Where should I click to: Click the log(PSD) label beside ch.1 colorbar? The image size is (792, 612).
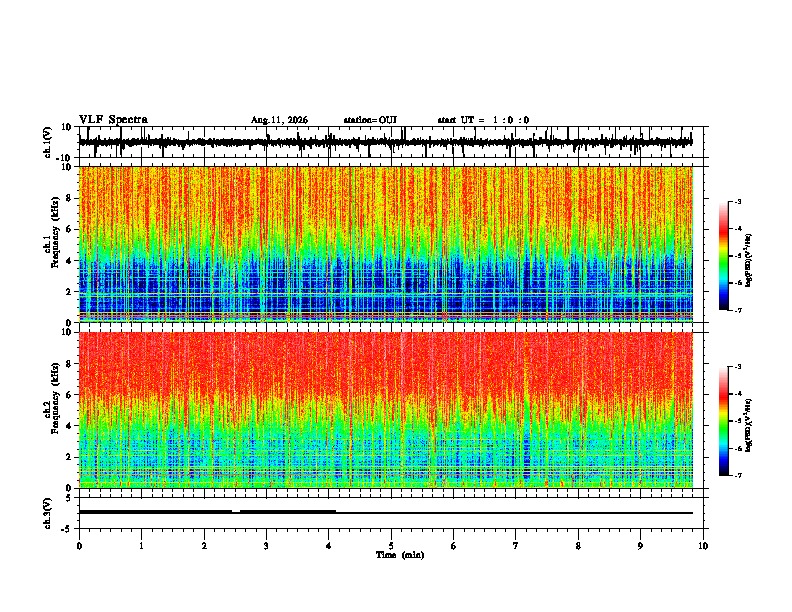(x=749, y=261)
